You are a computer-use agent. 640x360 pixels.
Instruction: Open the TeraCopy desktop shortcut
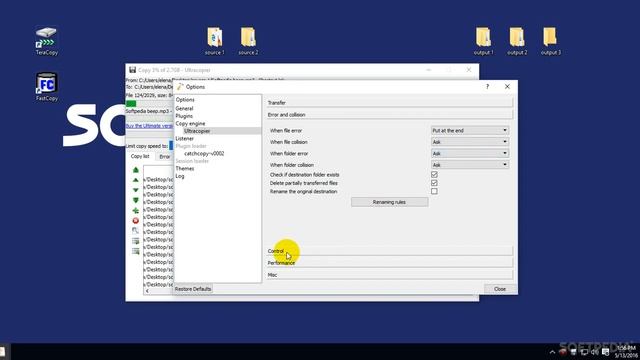(46, 41)
